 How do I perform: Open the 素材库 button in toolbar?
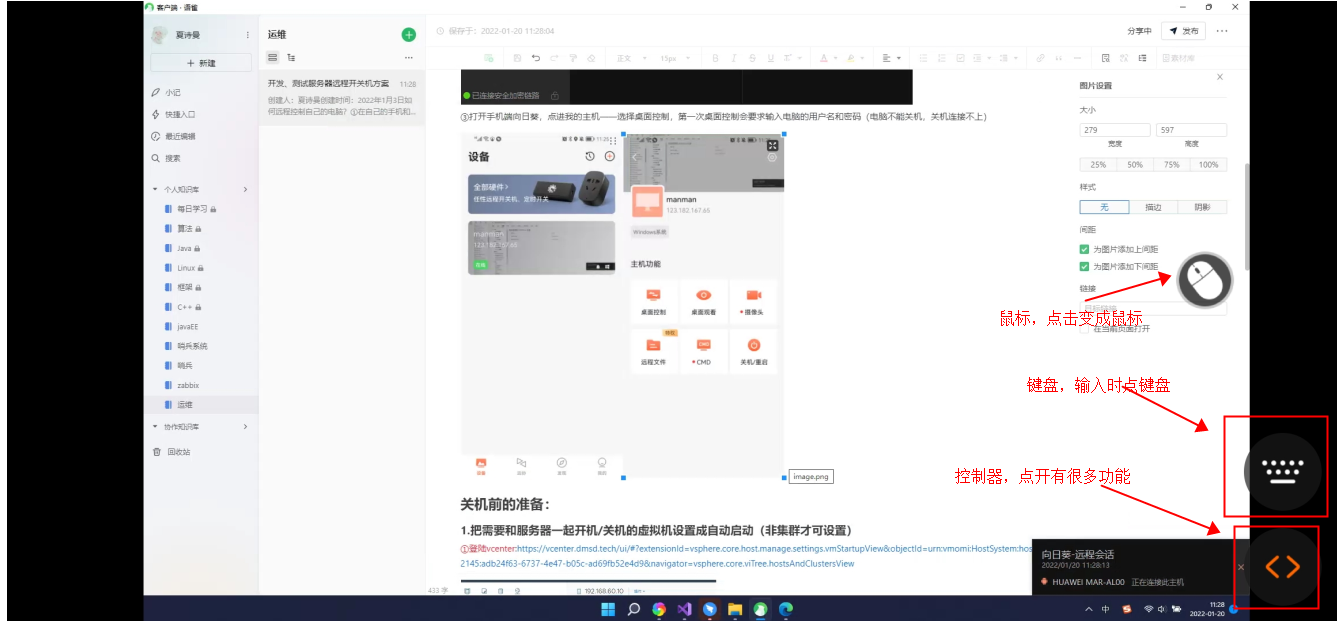1179,58
